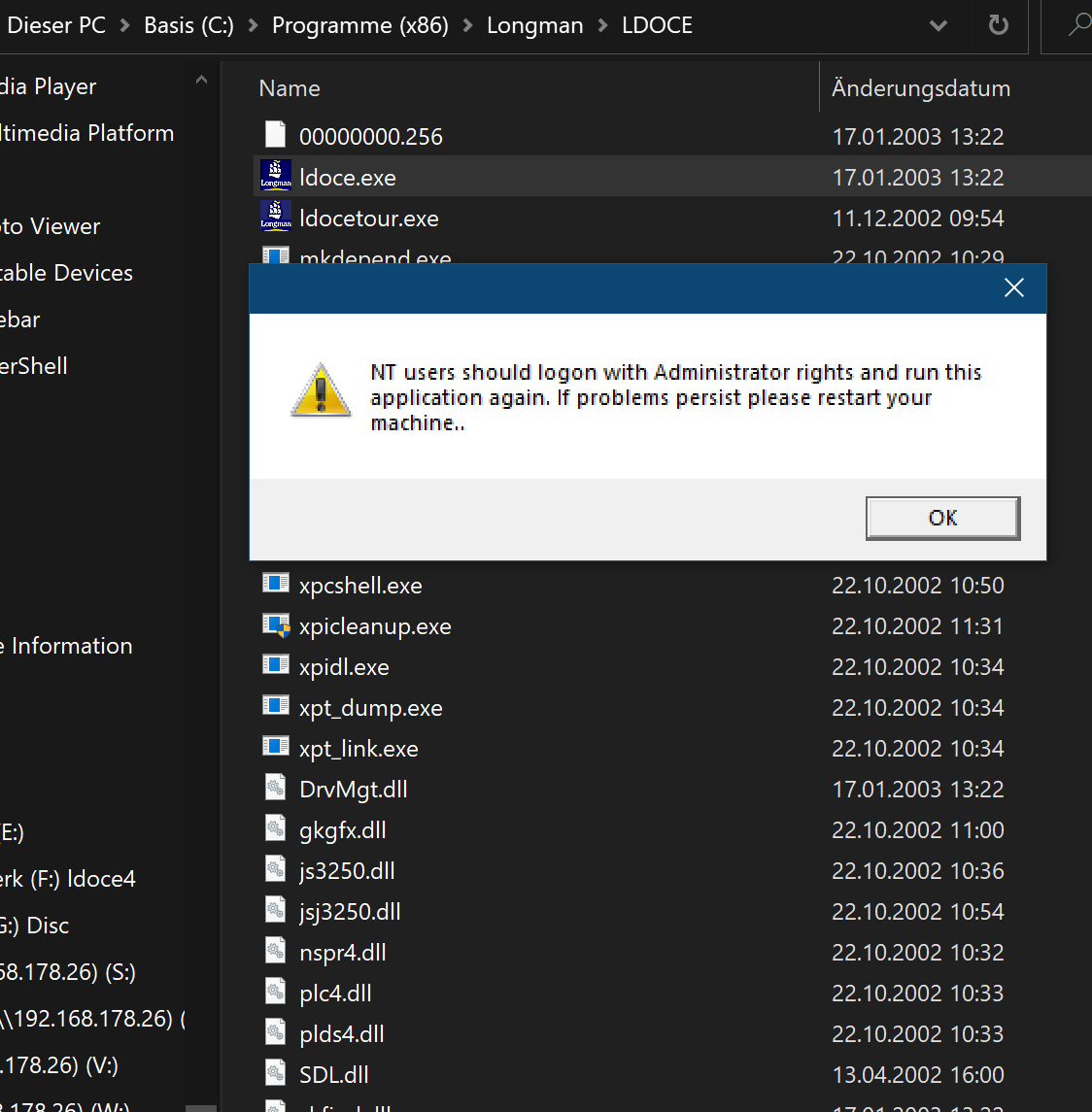
Task: Open (G:) Disc drive in navigation pane
Action: coord(34,926)
